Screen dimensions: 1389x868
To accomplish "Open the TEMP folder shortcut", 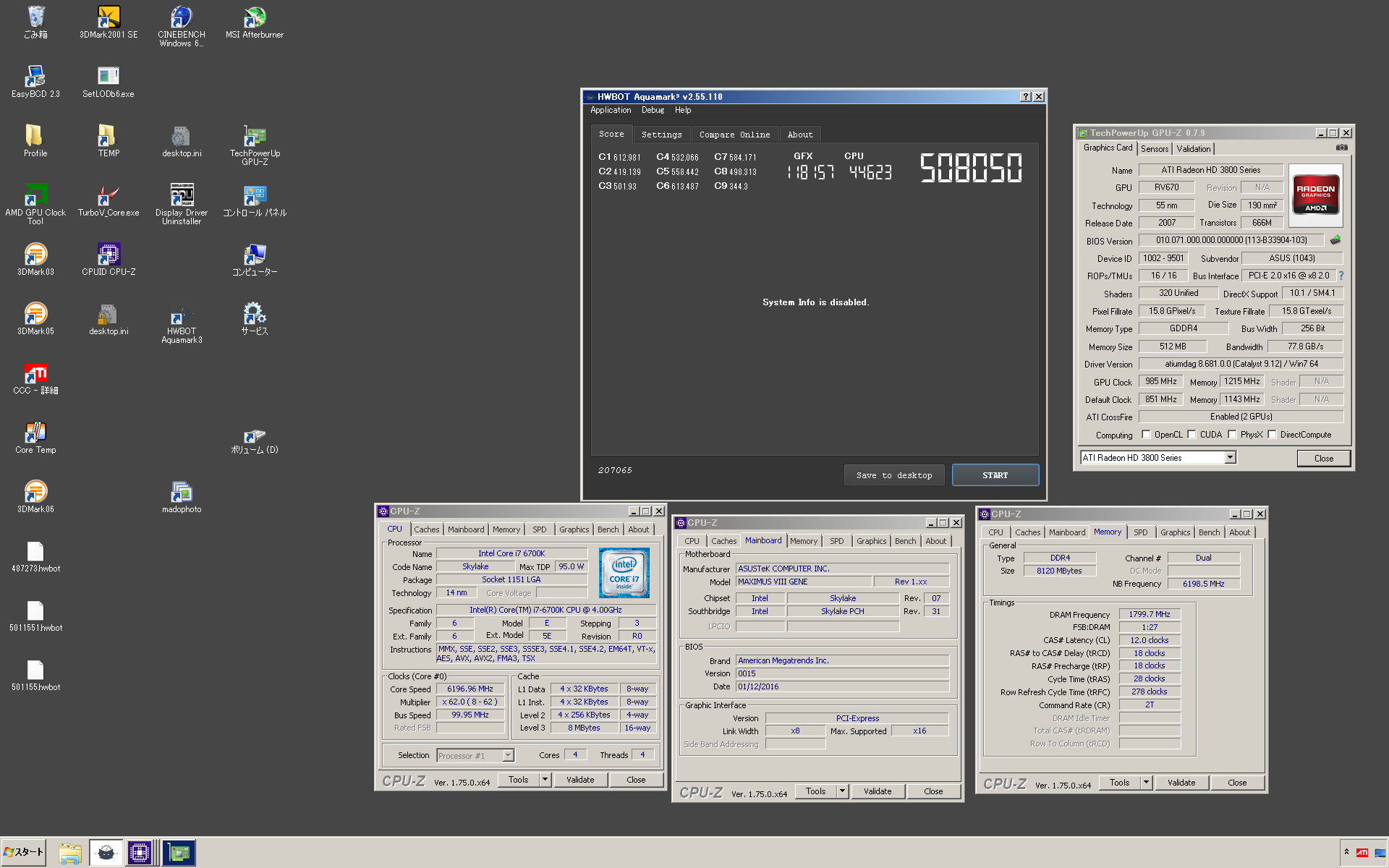I will 109,140.
